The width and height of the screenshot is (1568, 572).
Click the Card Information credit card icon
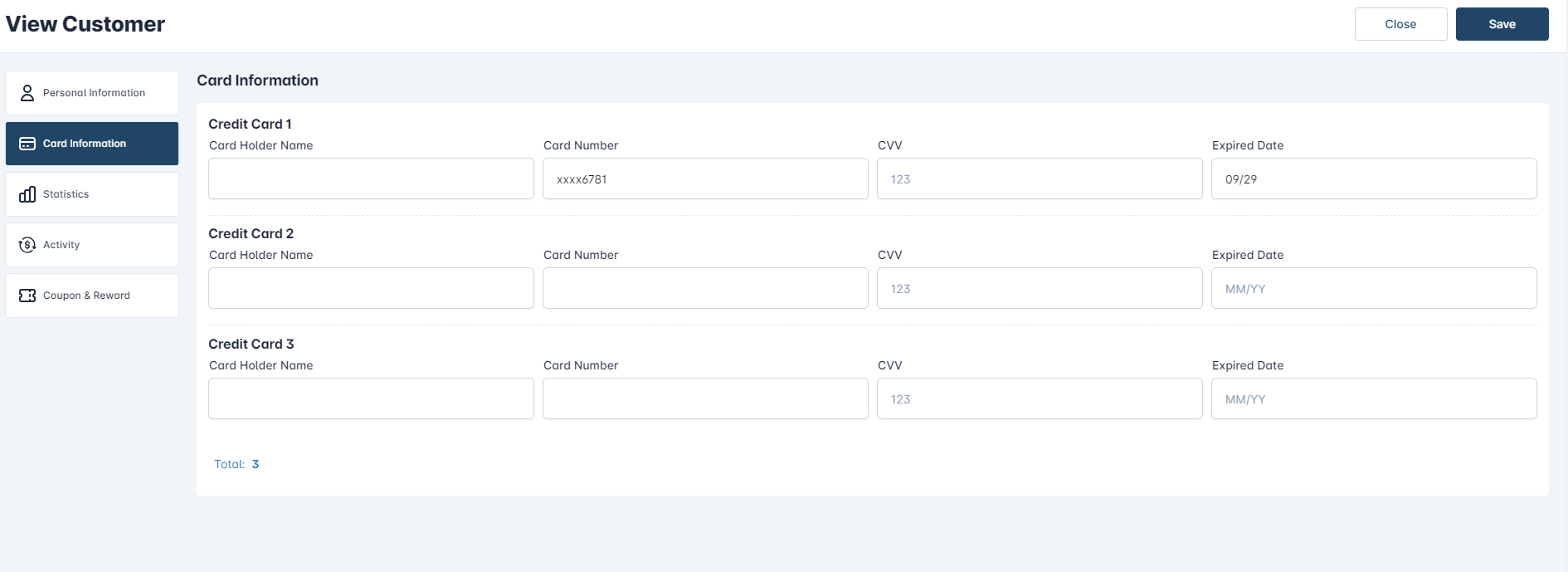(x=27, y=144)
